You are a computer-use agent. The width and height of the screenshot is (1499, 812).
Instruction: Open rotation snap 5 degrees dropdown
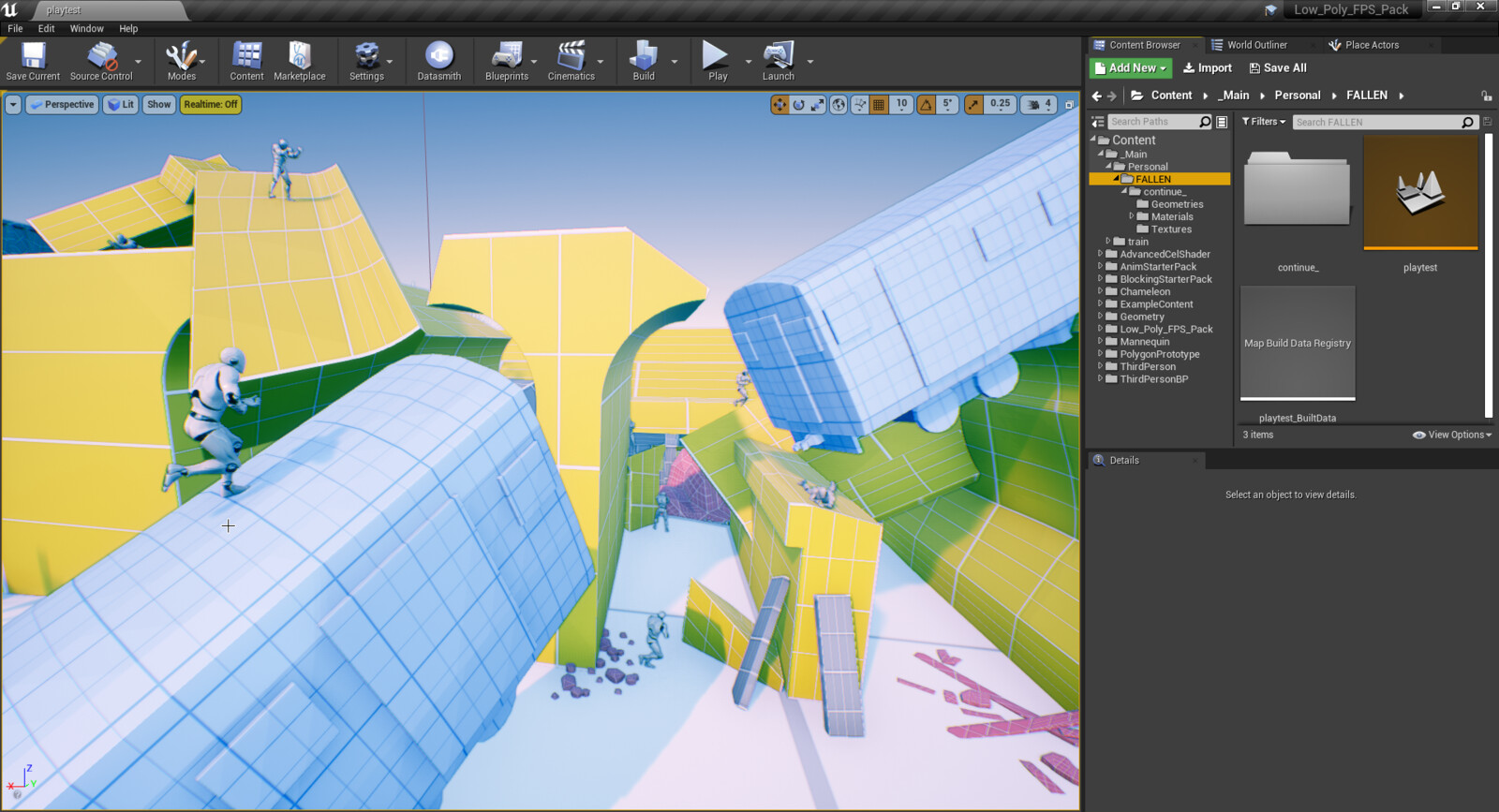pyautogui.click(x=947, y=105)
